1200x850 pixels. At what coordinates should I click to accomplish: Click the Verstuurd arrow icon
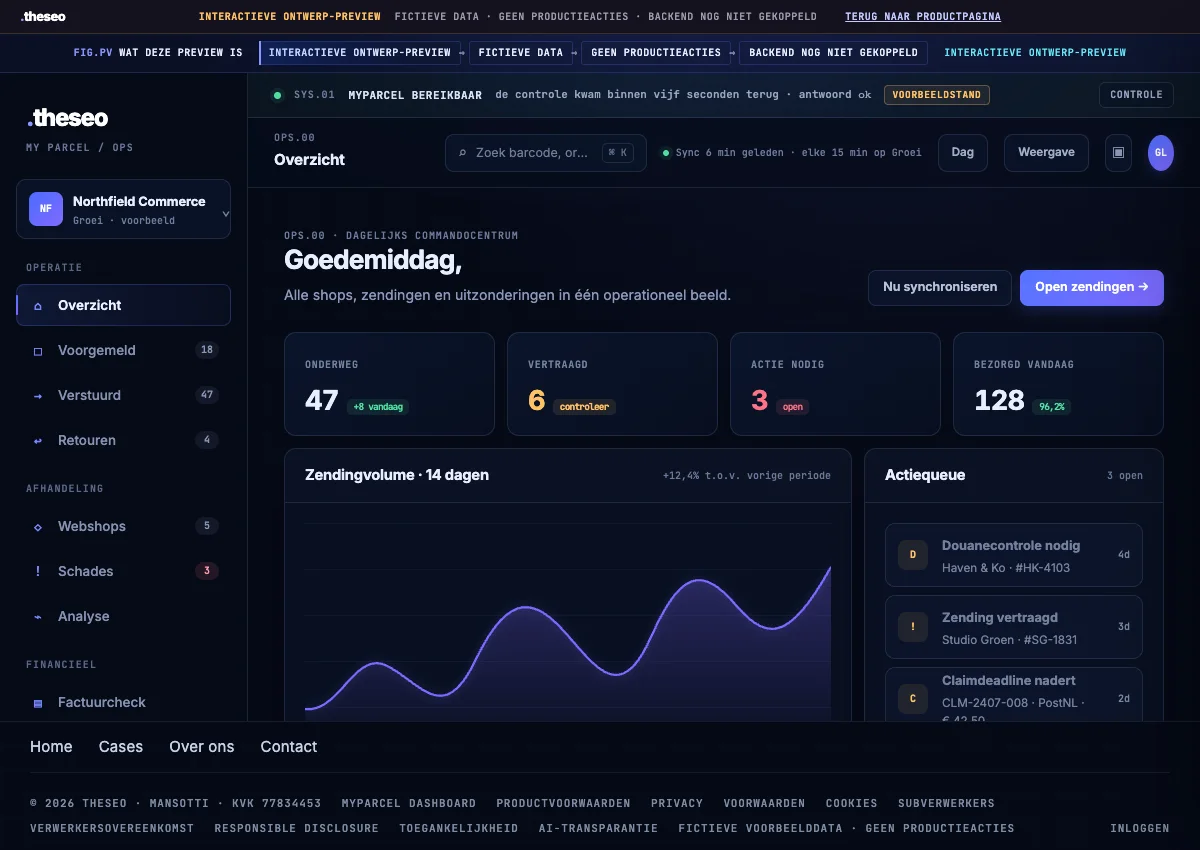[x=38, y=396]
